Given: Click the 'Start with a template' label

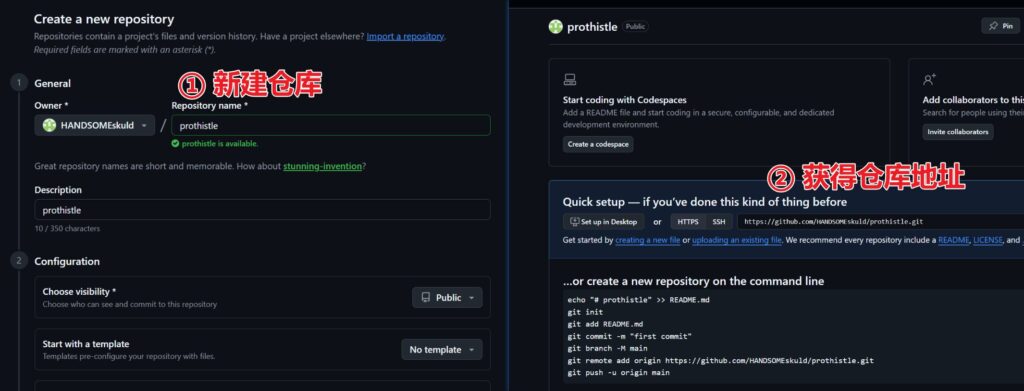Looking at the screenshot, I should coord(86,344).
